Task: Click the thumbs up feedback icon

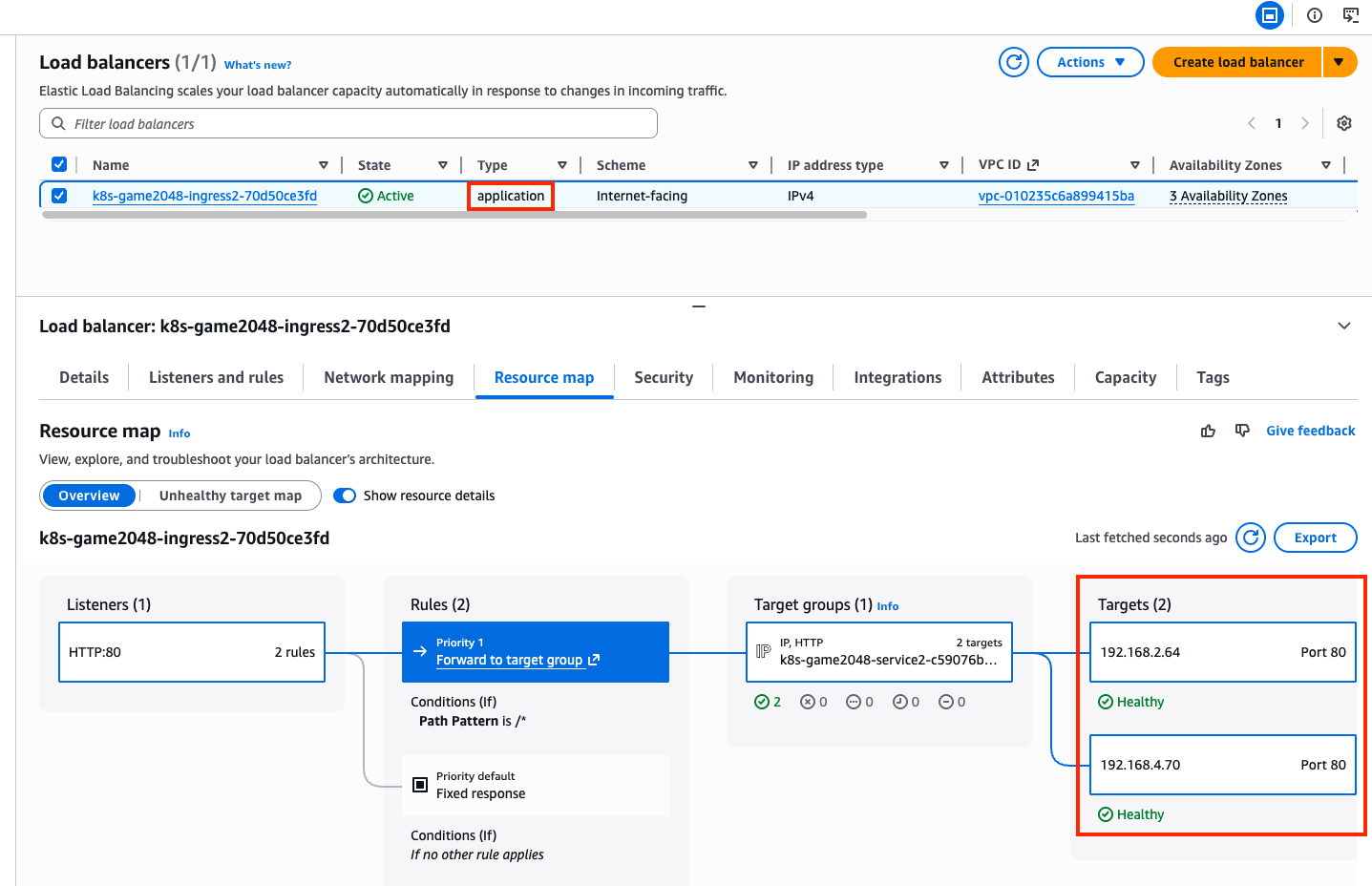Action: tap(1208, 432)
